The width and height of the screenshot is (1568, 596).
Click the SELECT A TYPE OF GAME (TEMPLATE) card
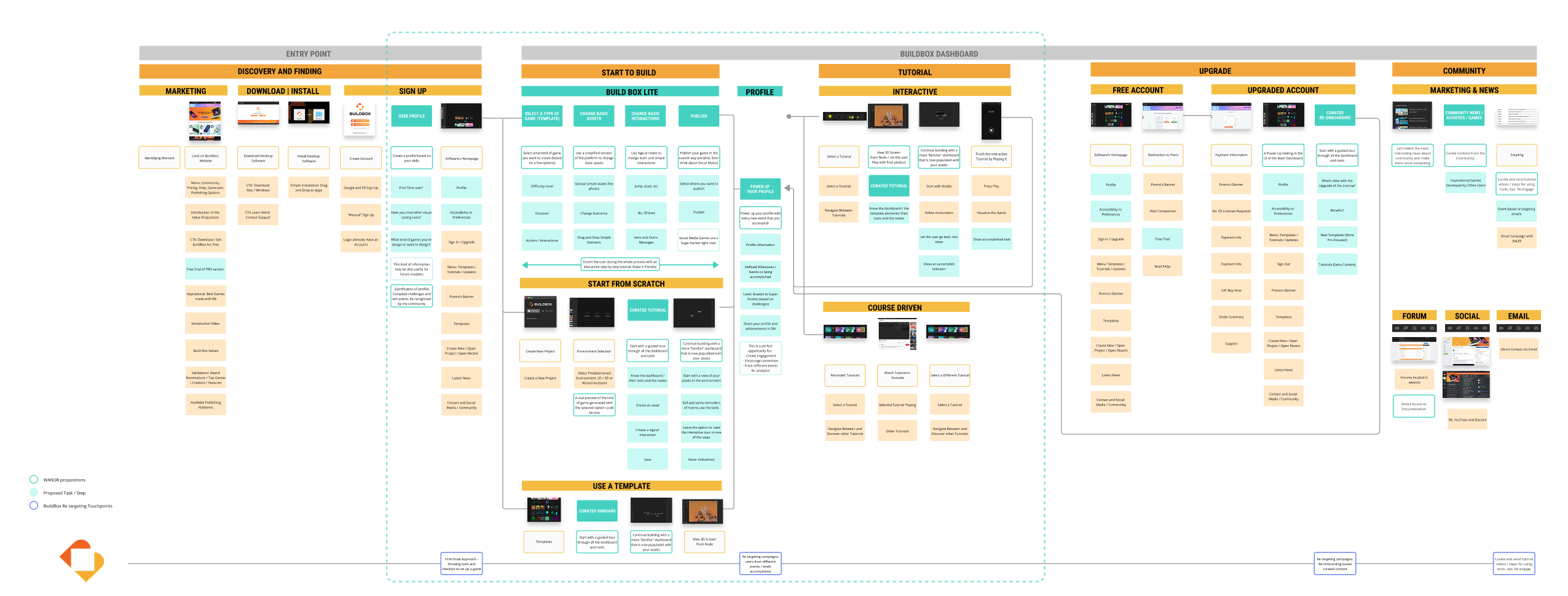click(542, 116)
